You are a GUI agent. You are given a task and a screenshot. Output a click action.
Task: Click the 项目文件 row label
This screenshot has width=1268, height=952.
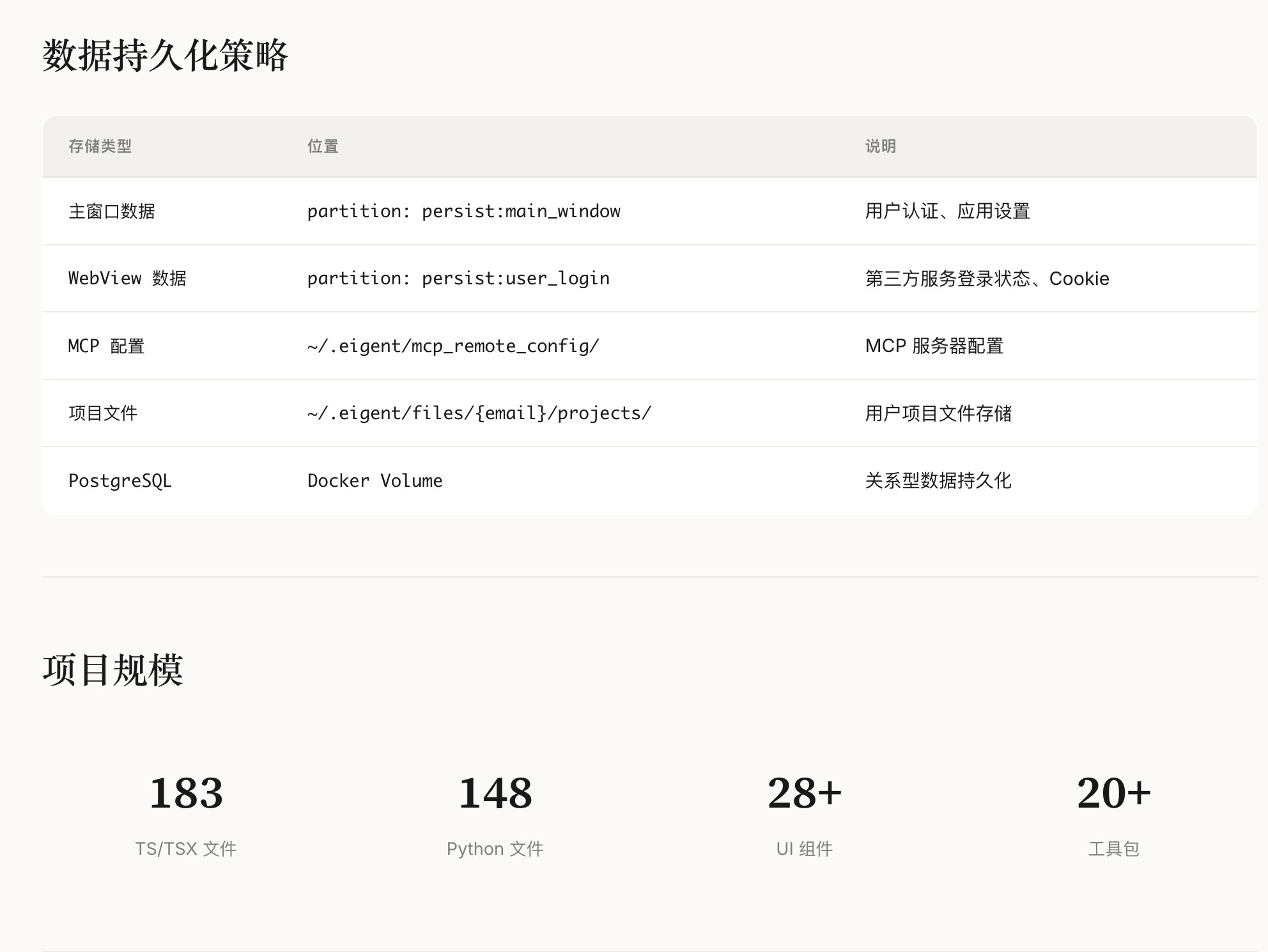click(x=103, y=413)
